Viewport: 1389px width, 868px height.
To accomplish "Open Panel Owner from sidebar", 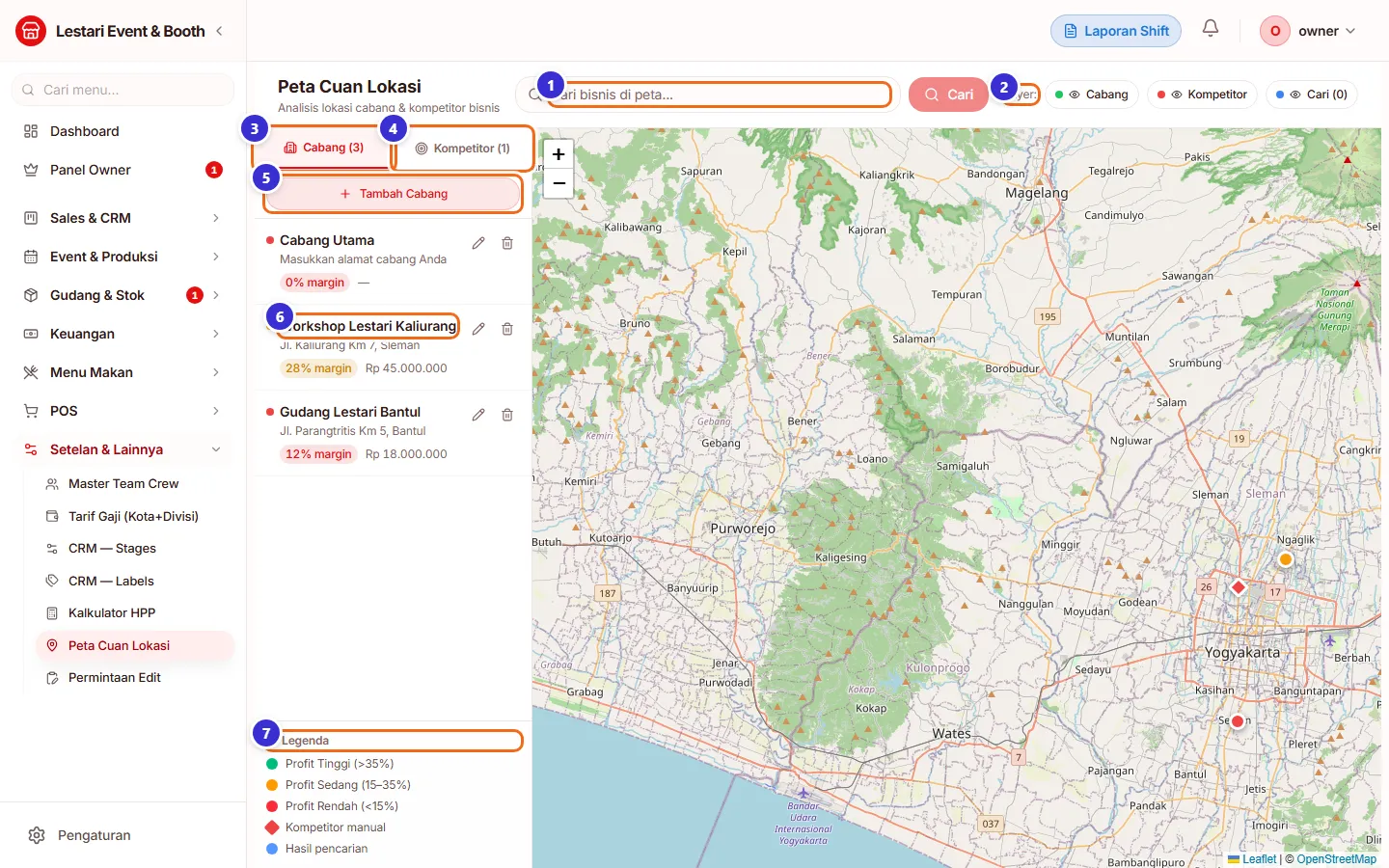I will tap(123, 170).
